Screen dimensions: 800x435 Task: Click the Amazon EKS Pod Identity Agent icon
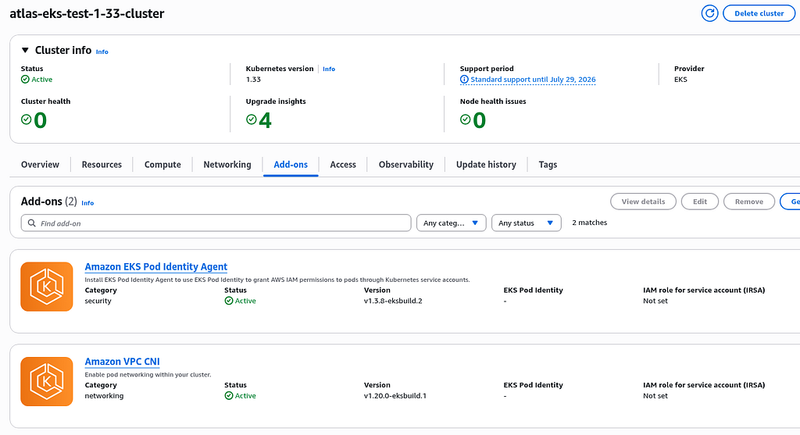[46, 287]
